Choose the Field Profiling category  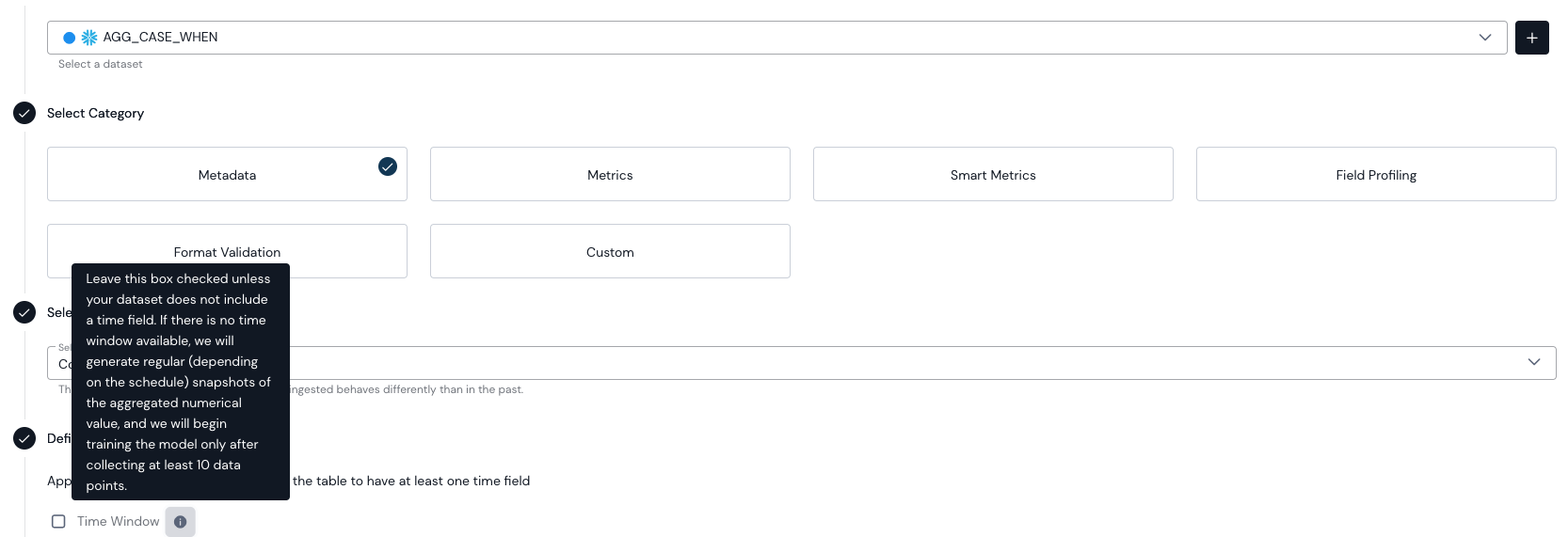click(1376, 174)
